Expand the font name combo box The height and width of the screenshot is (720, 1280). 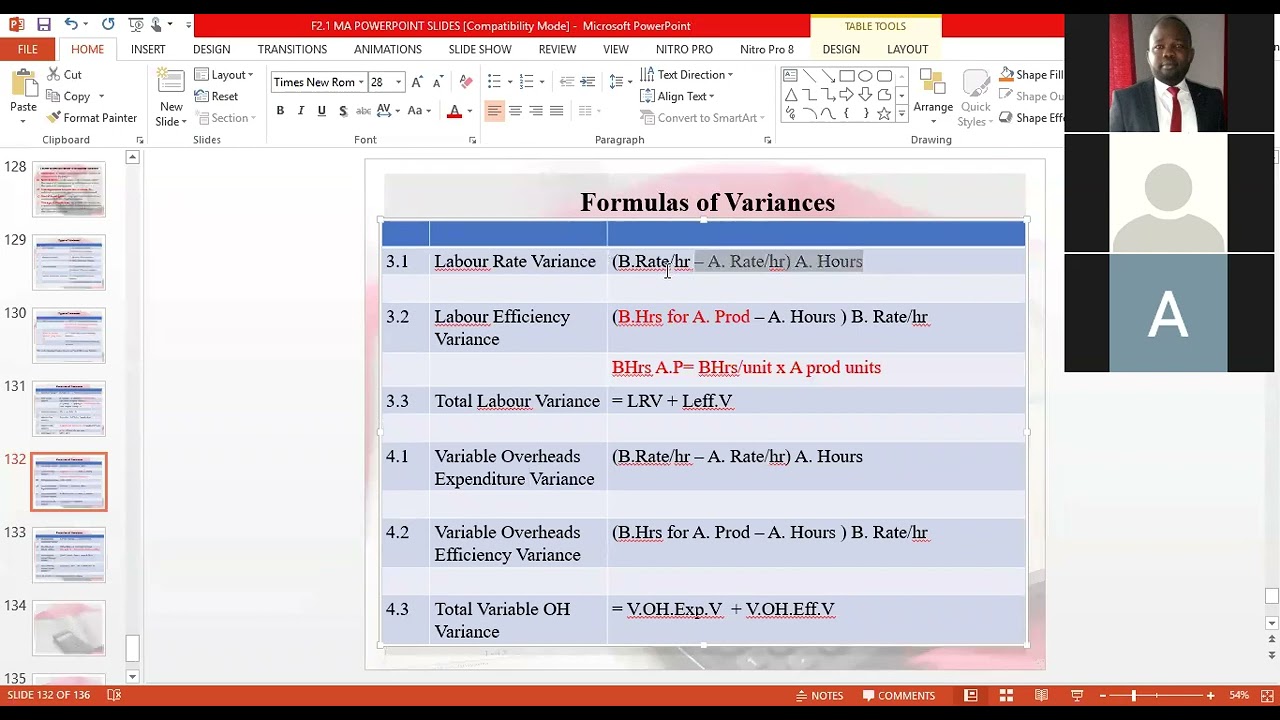pos(361,82)
